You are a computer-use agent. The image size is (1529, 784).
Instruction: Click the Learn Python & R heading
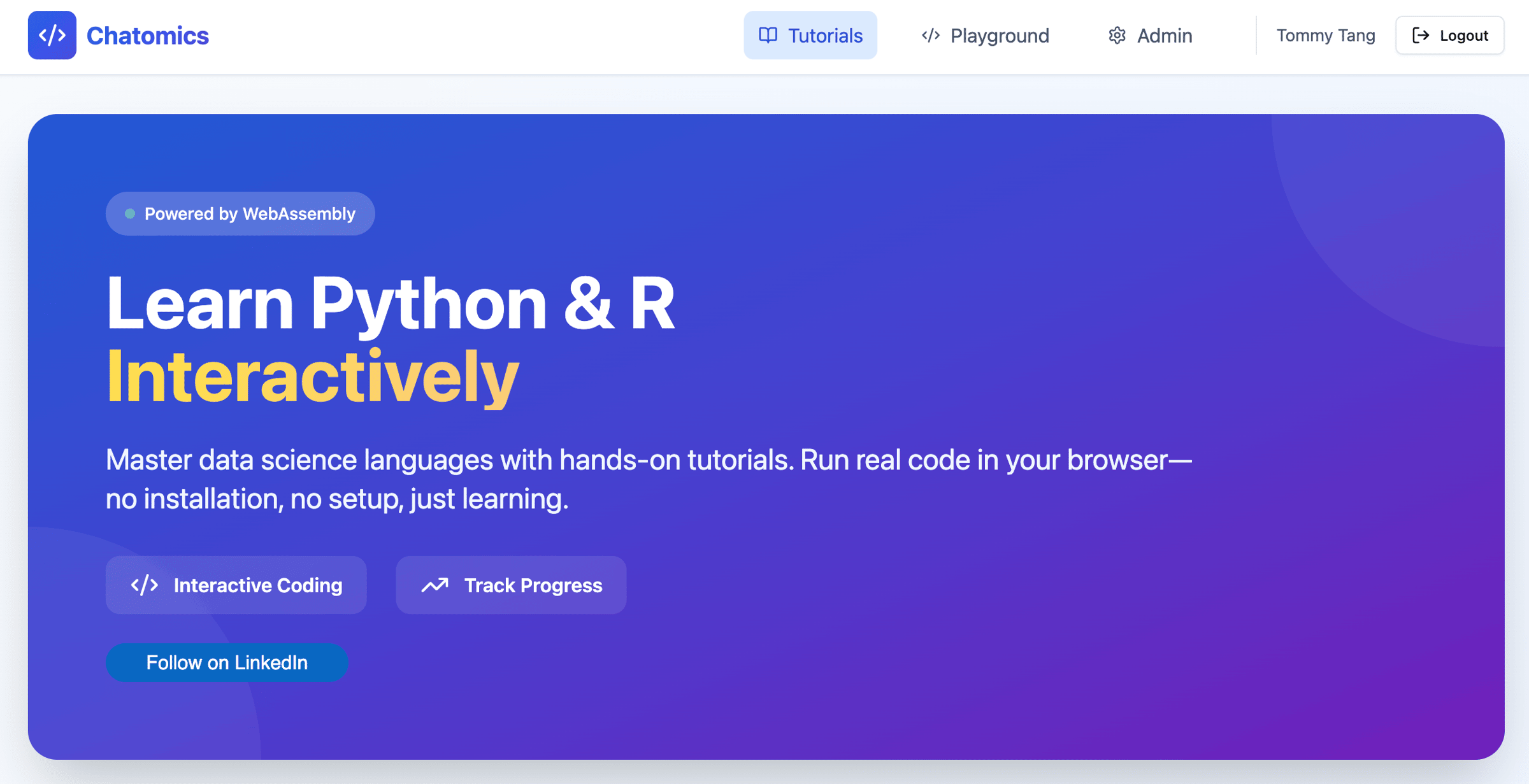[390, 304]
